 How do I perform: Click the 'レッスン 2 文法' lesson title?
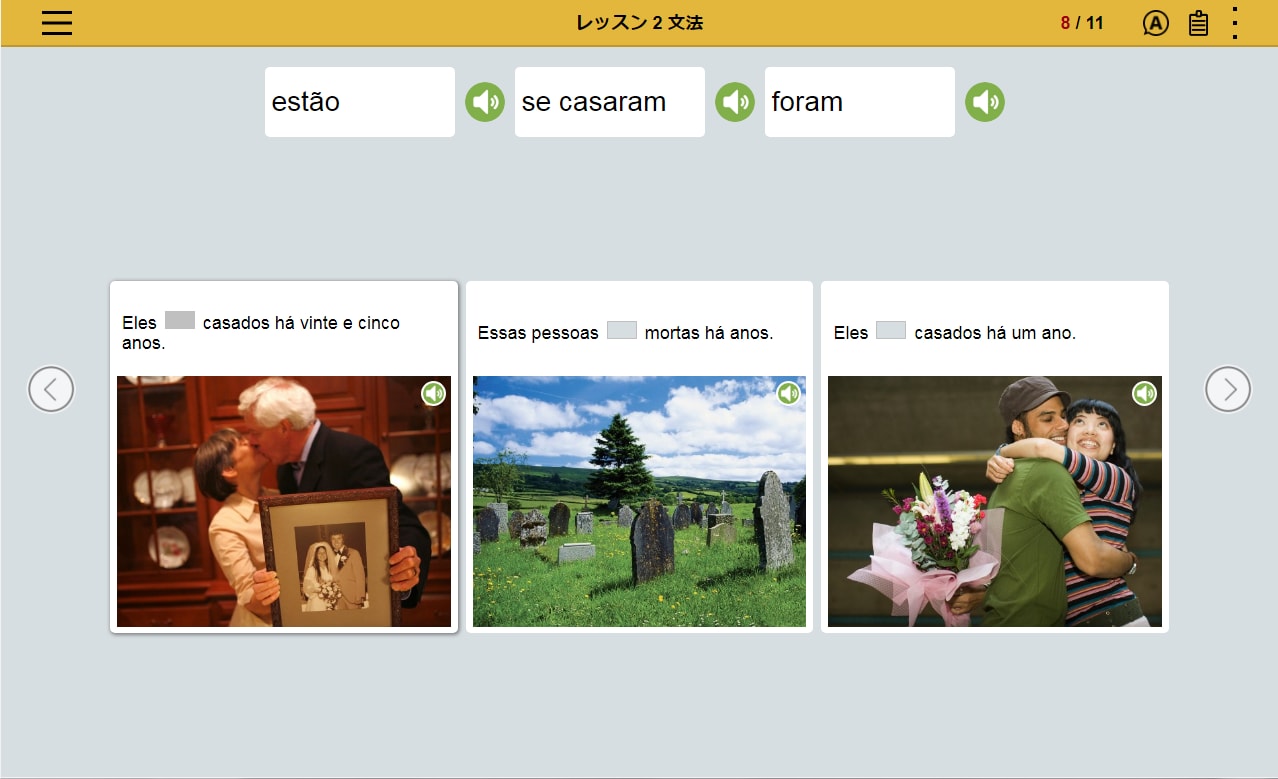[639, 23]
